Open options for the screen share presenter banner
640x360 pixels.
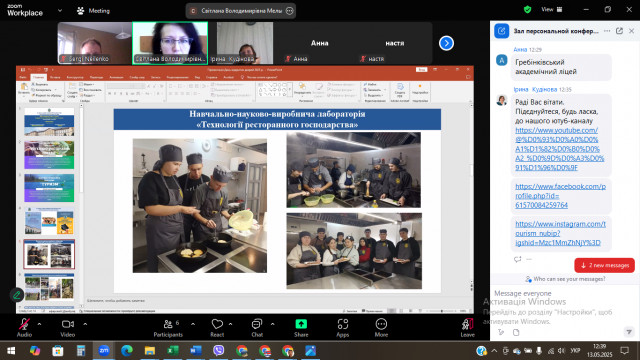(289, 11)
